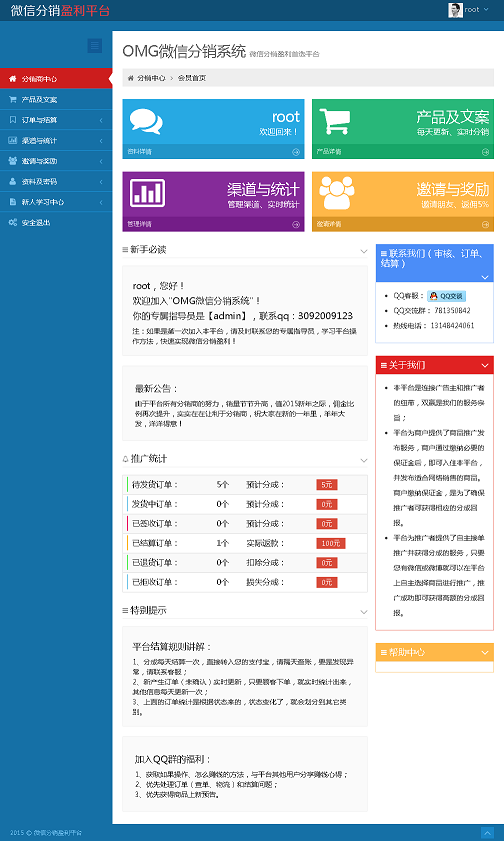Click the chat bubbles icon on root tile
This screenshot has width=504, height=841.
pos(146,122)
